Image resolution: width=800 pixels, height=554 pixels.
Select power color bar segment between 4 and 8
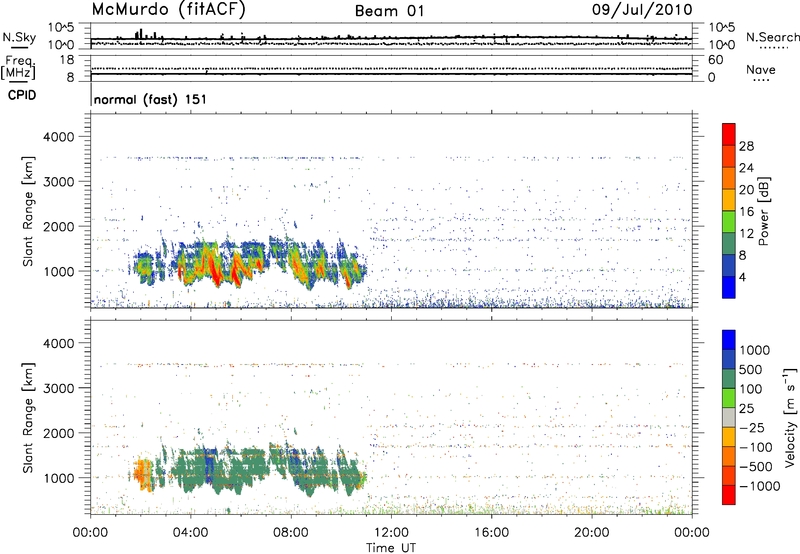coord(729,266)
